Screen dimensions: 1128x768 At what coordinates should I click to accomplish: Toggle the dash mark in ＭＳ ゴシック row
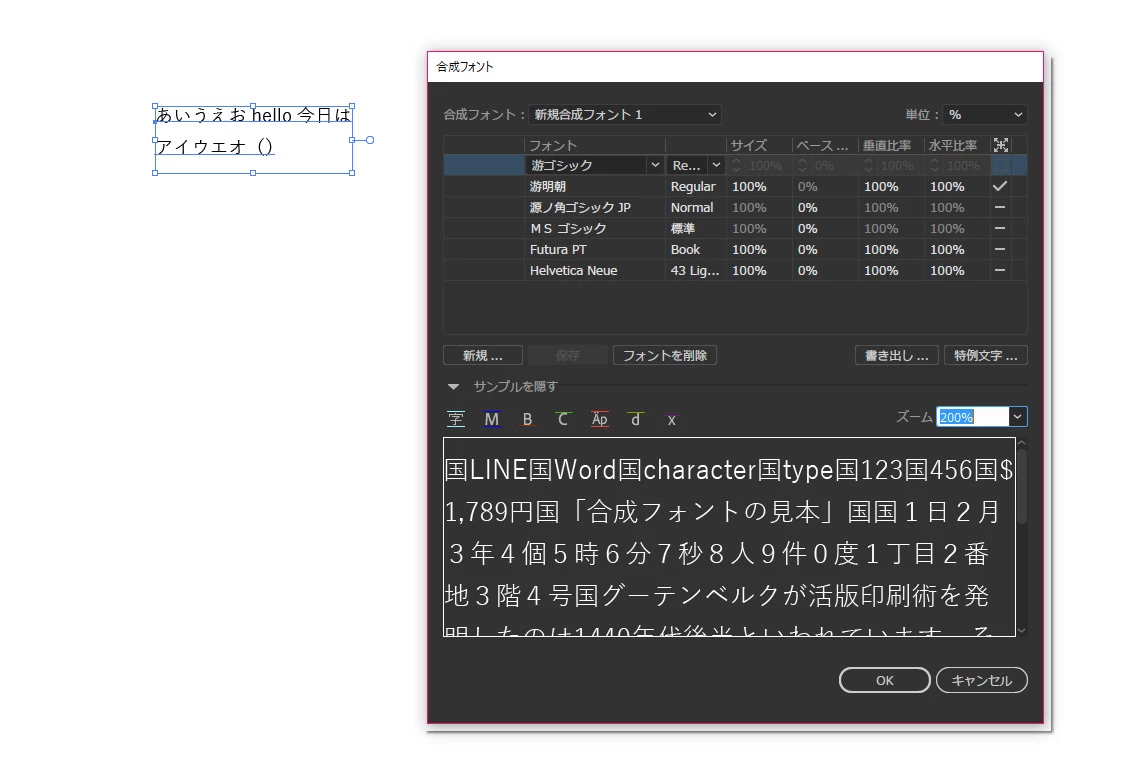tap(1000, 228)
